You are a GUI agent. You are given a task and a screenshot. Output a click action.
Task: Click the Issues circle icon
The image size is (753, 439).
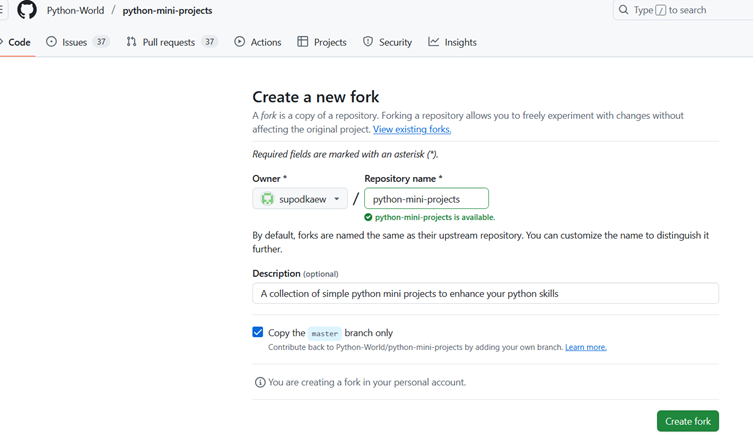(x=51, y=42)
